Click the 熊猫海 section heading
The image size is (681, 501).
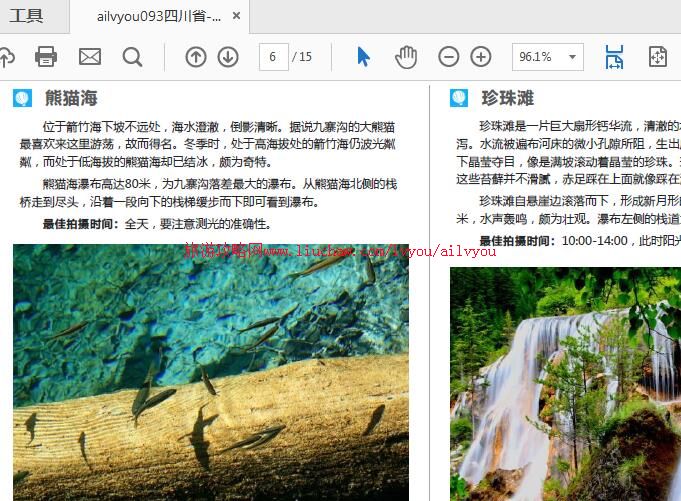pyautogui.click(x=71, y=98)
